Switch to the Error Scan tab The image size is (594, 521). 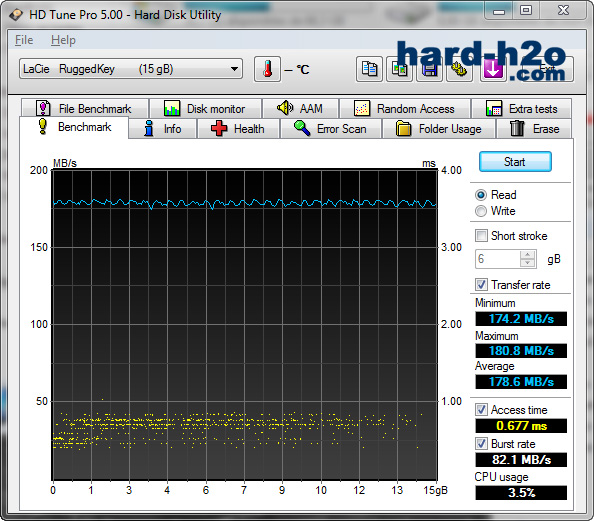(331, 129)
